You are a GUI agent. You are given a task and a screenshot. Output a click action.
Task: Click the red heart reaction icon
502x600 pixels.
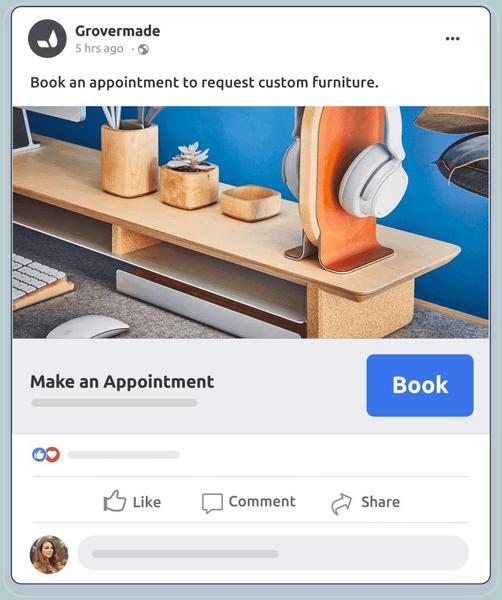53,455
